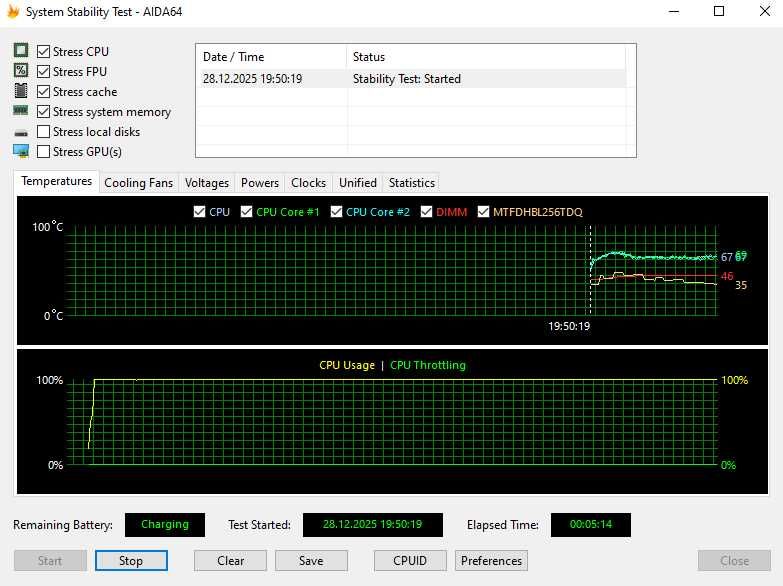Viewport: 783px width, 586px height.
Task: Open the Preferences dialog
Action: coord(491,561)
